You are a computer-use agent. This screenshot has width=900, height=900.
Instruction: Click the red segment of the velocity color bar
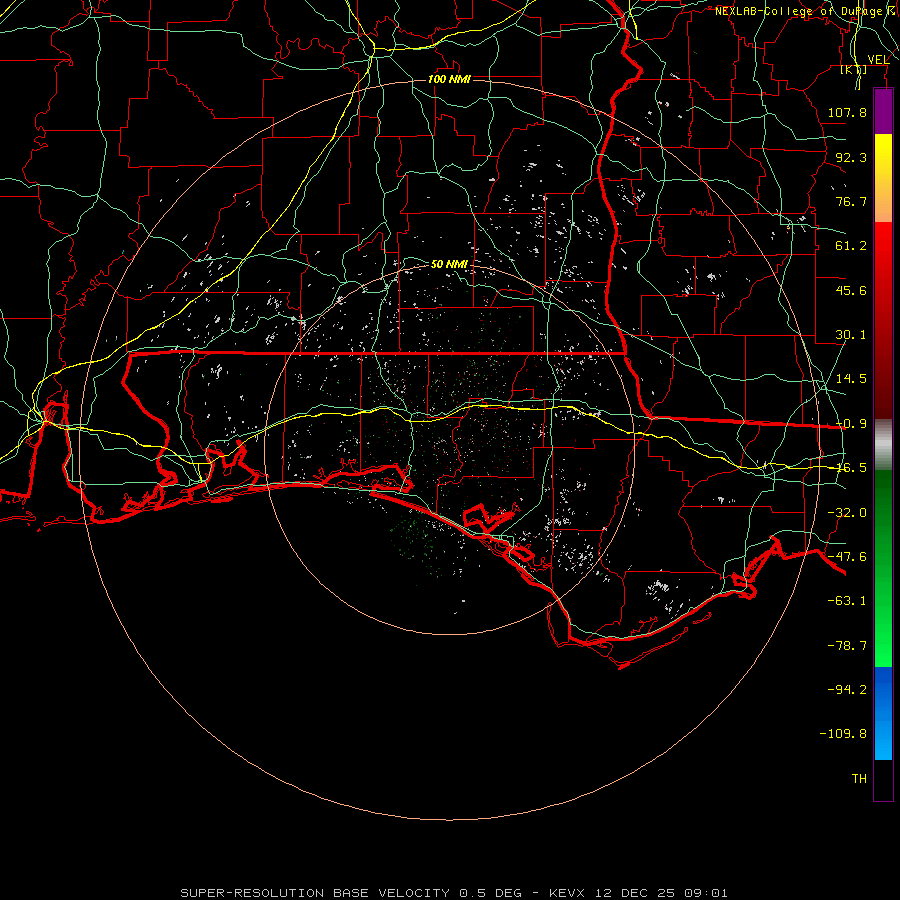pyautogui.click(x=883, y=320)
